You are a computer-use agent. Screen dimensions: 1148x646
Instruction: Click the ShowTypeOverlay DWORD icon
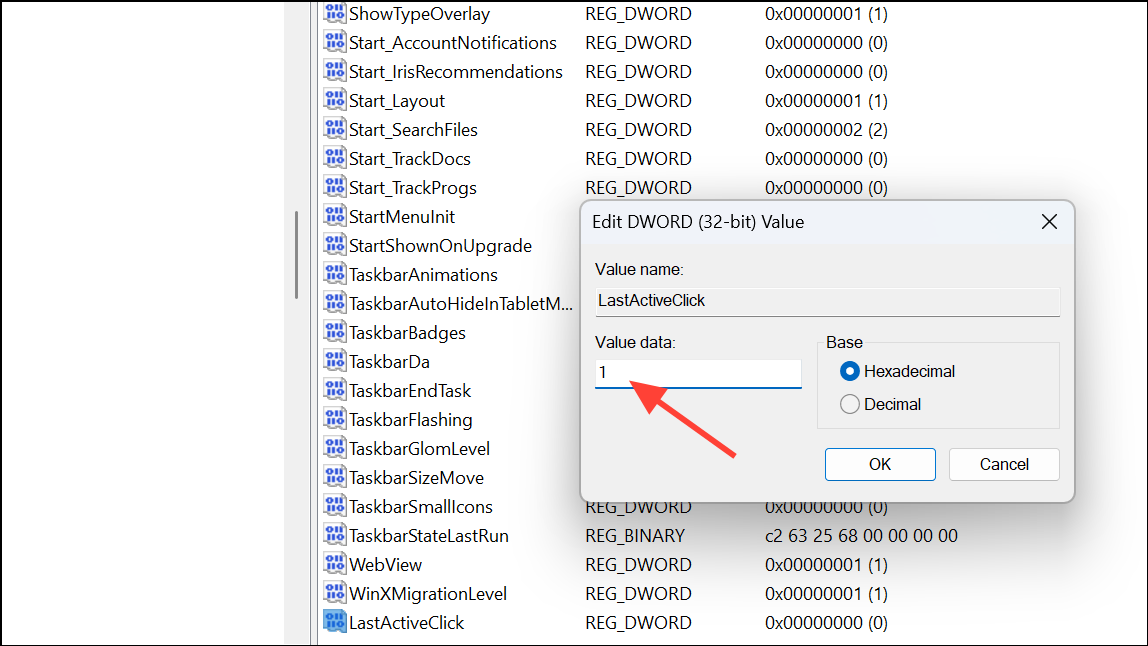pyautogui.click(x=334, y=14)
